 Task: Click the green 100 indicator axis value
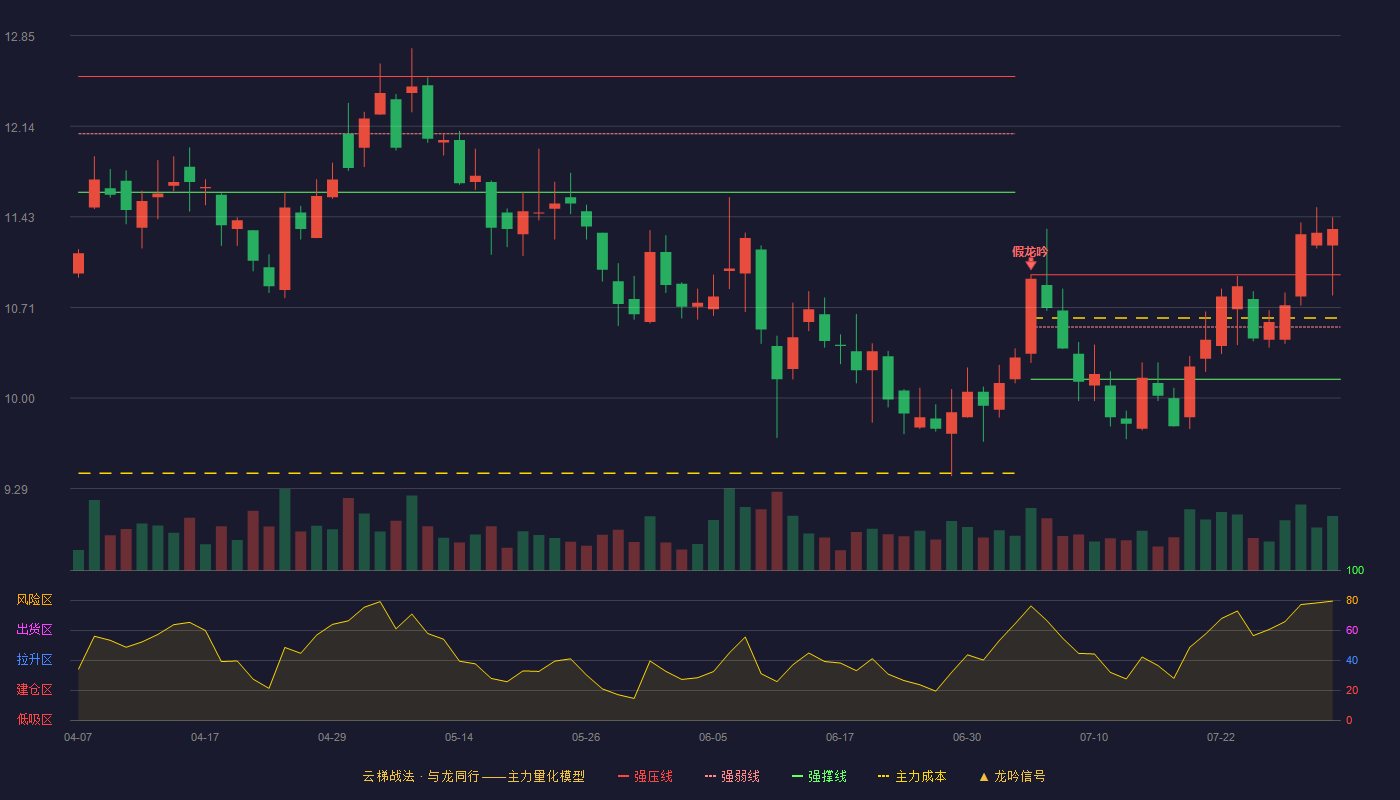tap(1355, 571)
